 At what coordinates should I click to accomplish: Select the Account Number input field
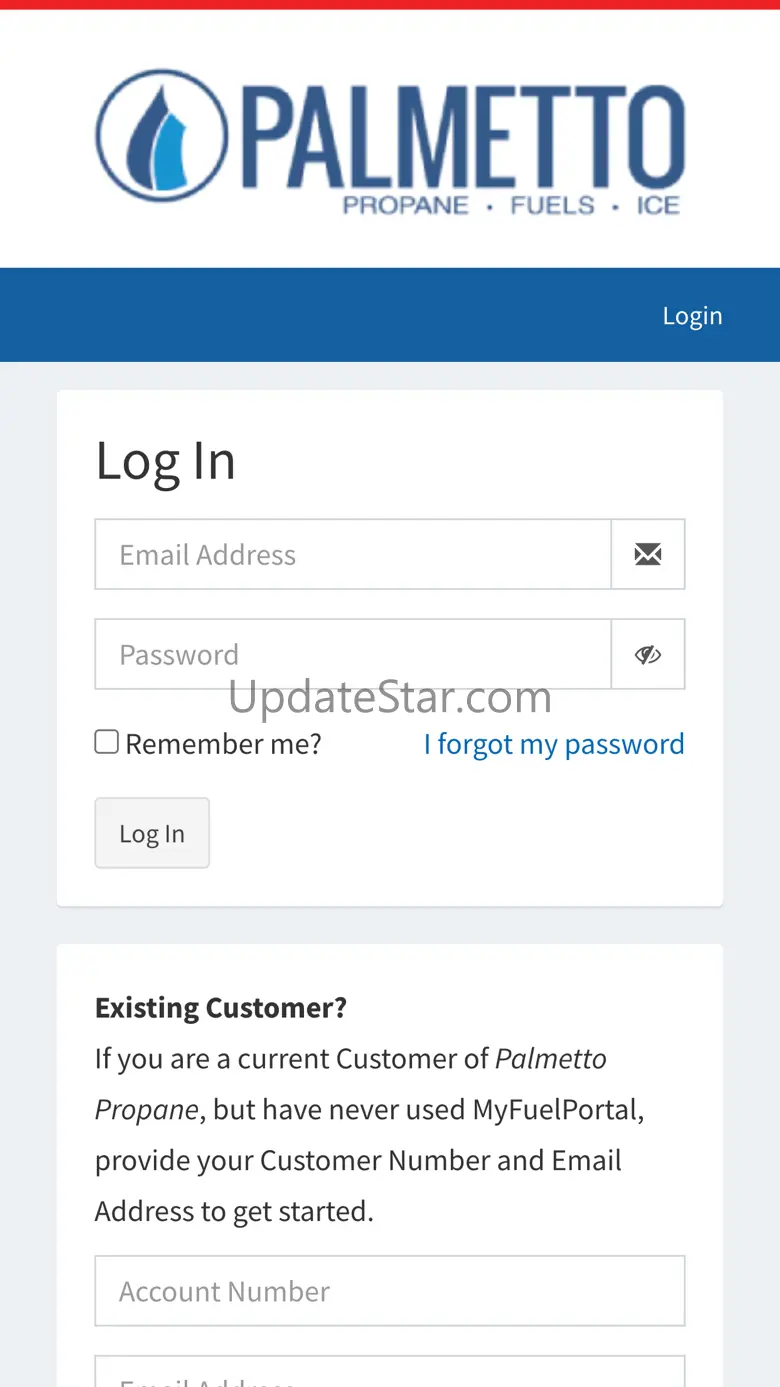[x=390, y=1291]
